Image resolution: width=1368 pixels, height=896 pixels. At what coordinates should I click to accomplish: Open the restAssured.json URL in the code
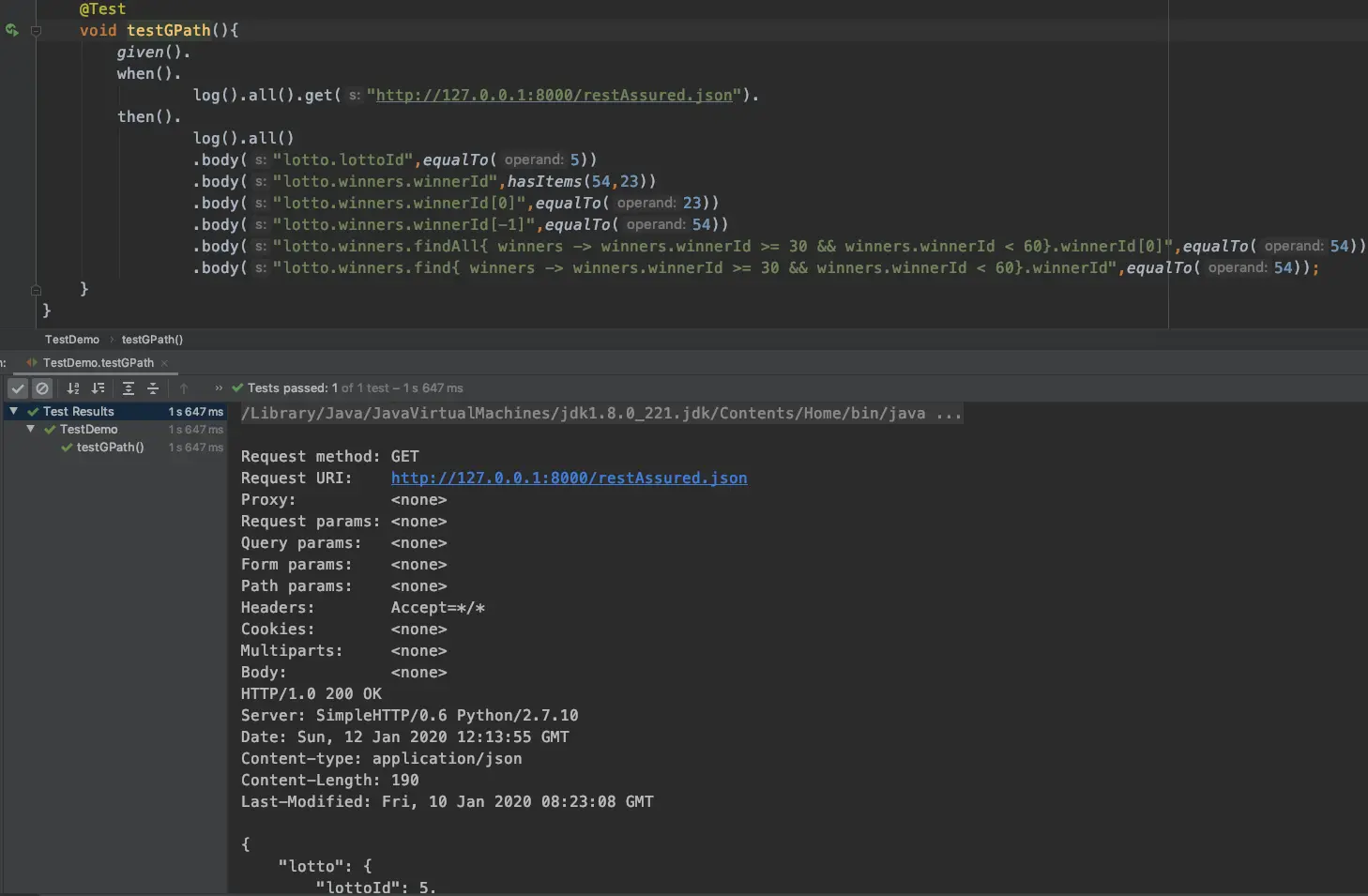[554, 95]
